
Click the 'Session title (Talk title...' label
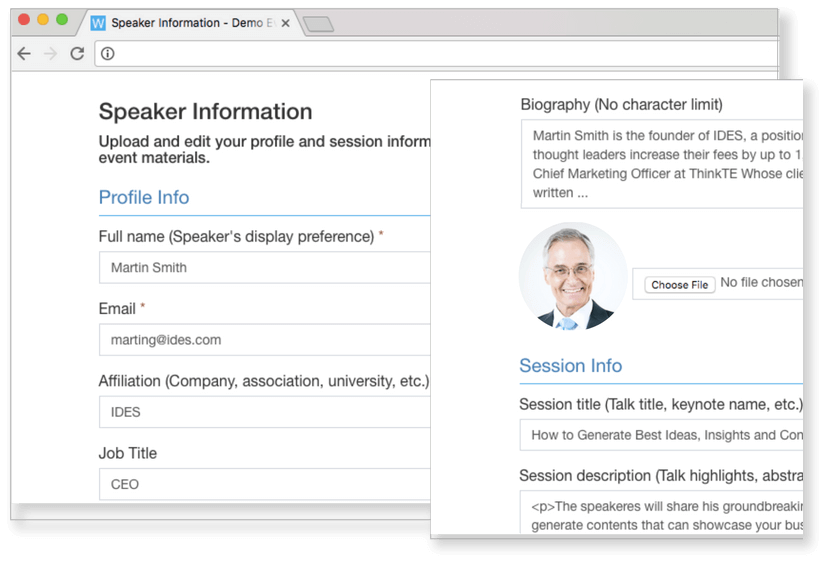tap(661, 405)
